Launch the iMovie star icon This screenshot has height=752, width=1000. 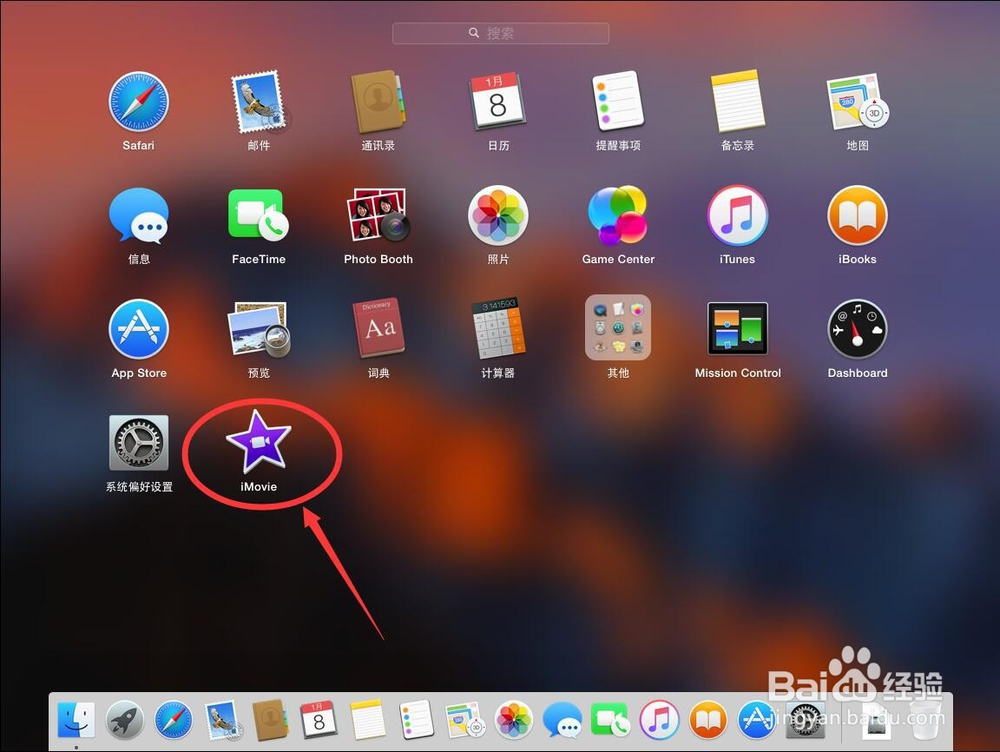[258, 441]
